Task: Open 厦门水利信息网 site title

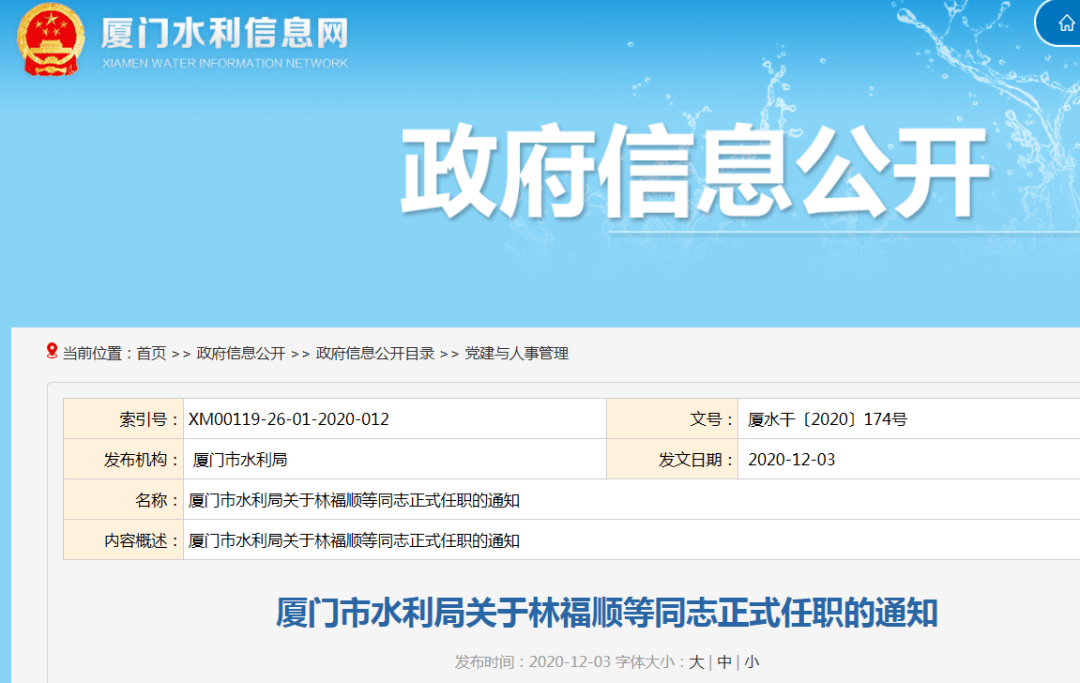Action: click(x=225, y=33)
